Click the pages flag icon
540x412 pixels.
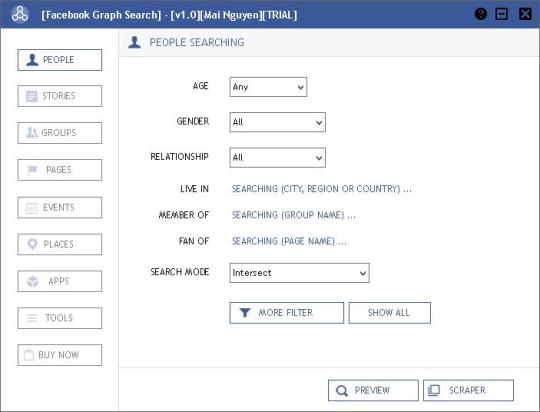pyautogui.click(x=32, y=170)
